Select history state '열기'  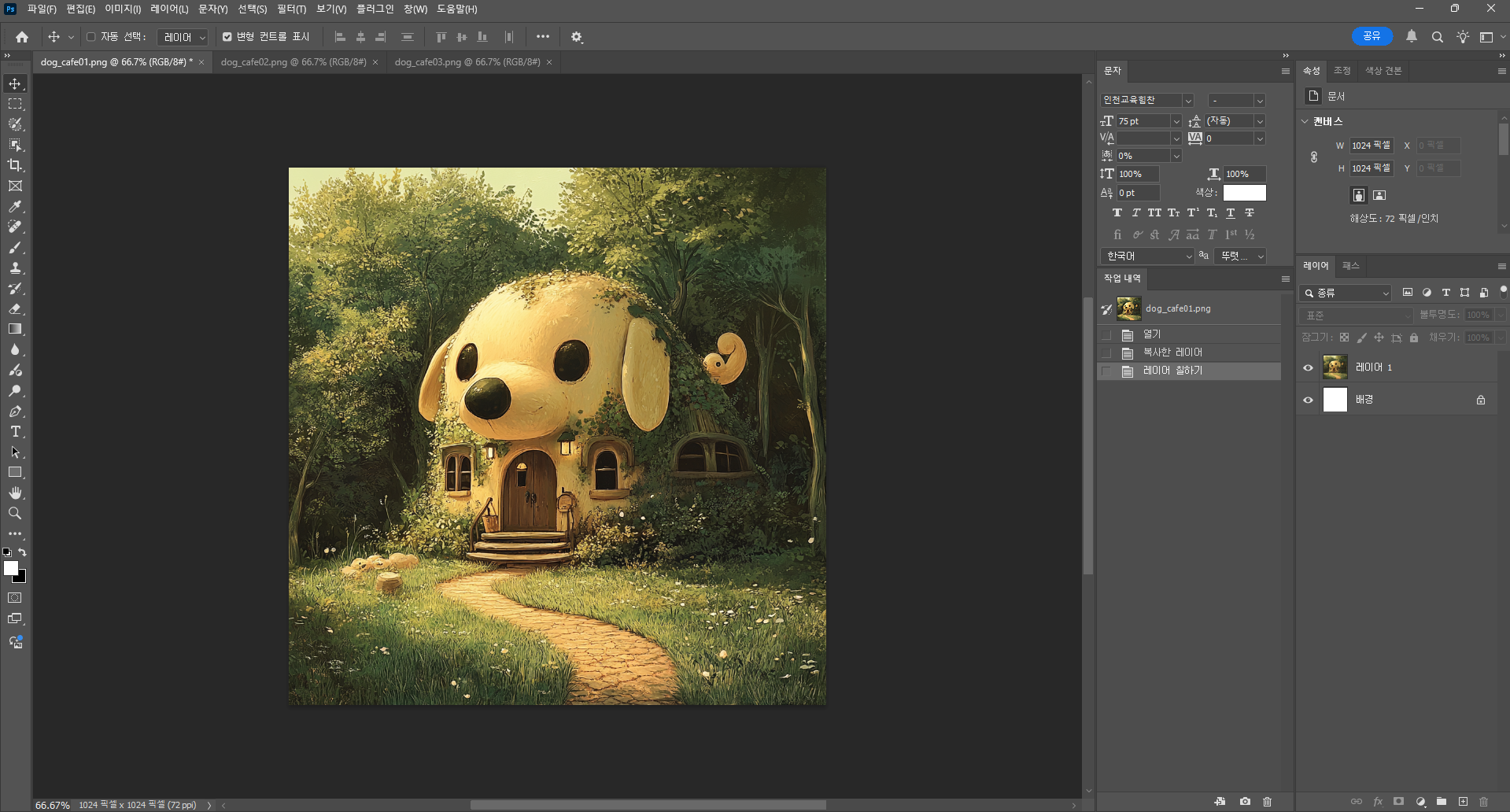coord(1189,334)
